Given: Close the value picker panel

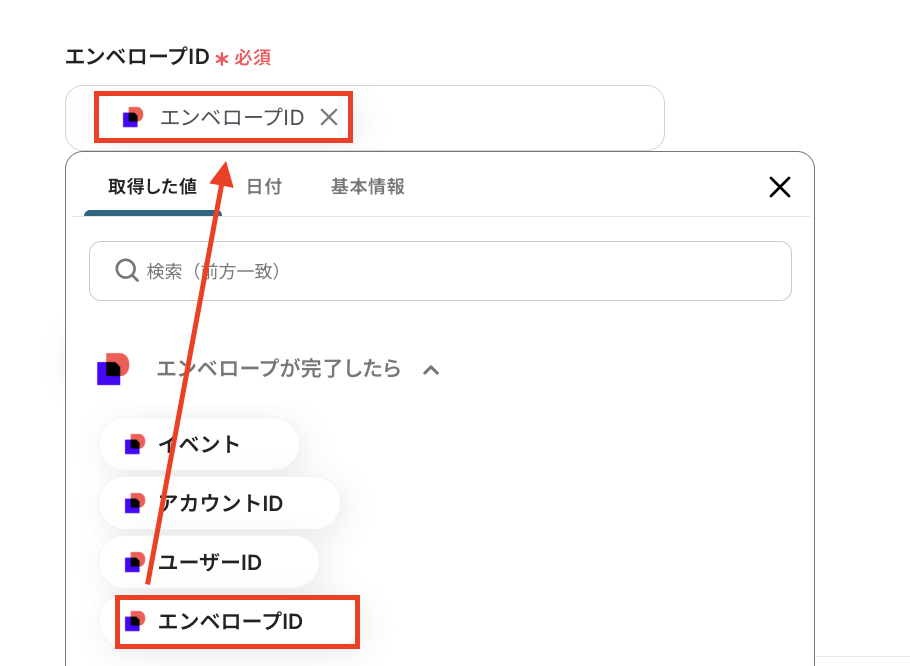Looking at the screenshot, I should pos(779,187).
